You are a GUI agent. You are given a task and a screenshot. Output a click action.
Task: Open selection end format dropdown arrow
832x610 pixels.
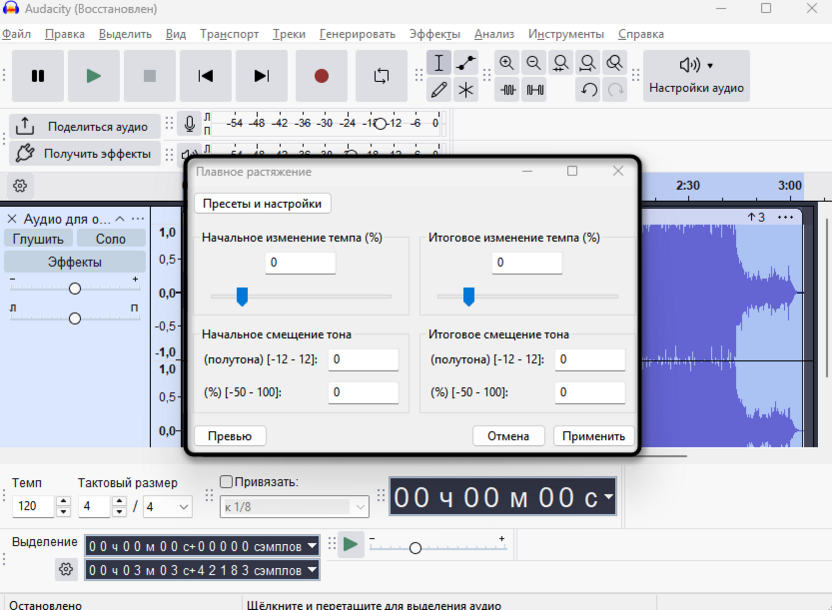313,570
